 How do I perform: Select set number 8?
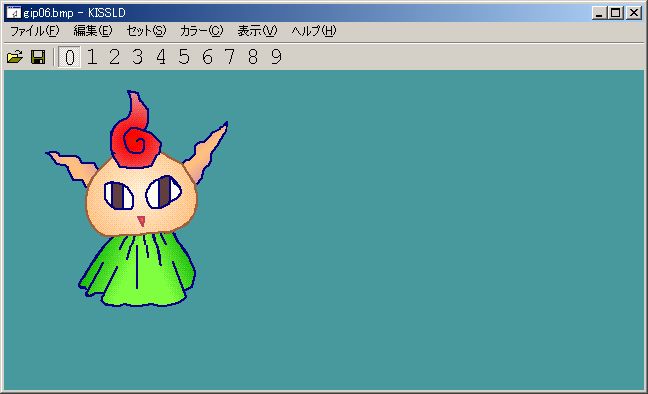point(253,57)
